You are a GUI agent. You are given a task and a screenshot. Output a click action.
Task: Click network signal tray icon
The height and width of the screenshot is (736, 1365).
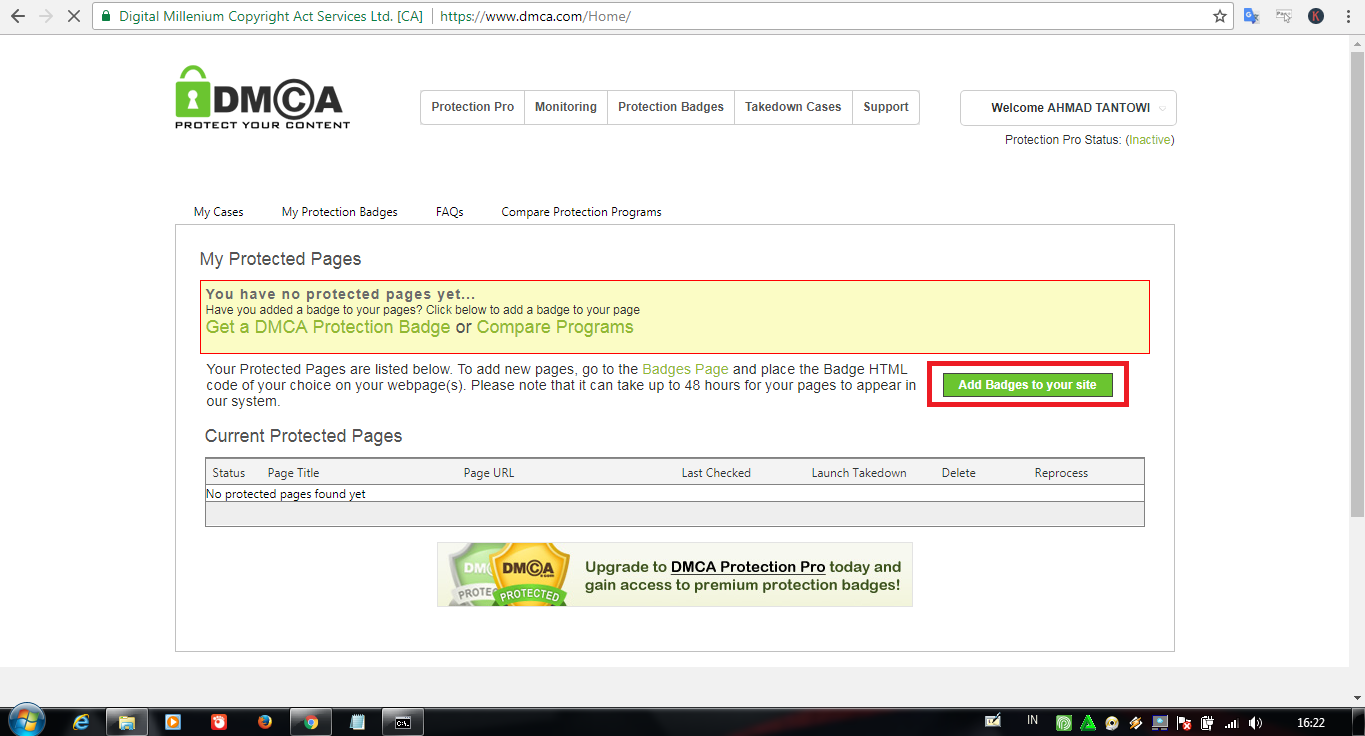pos(1231,723)
